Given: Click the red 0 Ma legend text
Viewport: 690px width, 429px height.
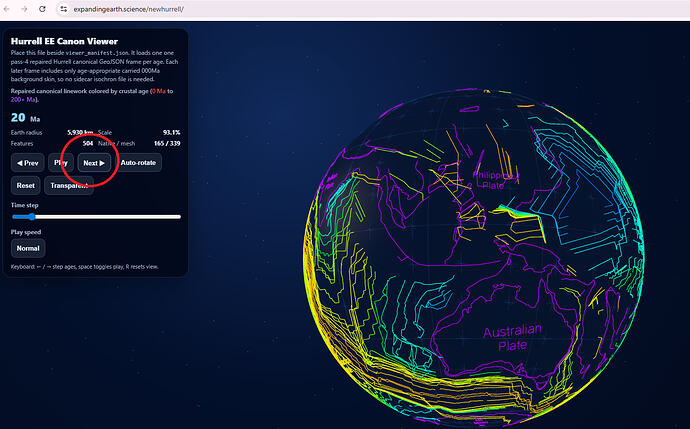Looking at the screenshot, I should click(159, 91).
